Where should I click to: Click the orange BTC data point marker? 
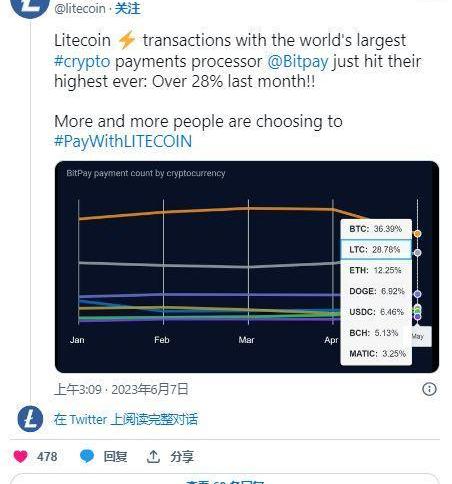tap(417, 234)
